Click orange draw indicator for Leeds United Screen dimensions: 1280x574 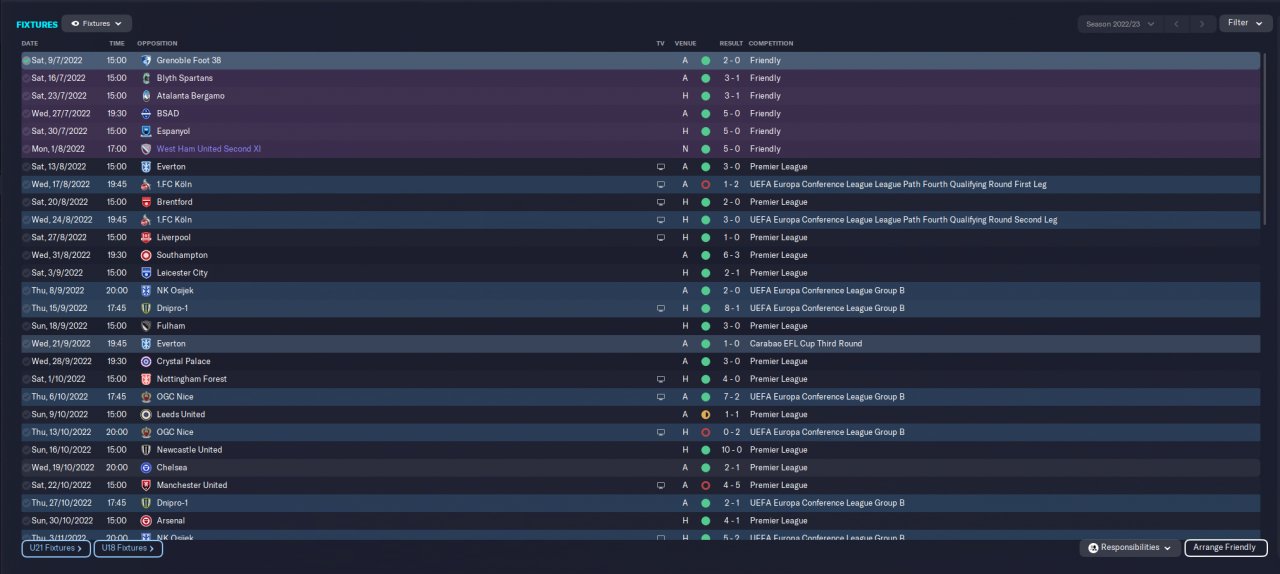(705, 415)
